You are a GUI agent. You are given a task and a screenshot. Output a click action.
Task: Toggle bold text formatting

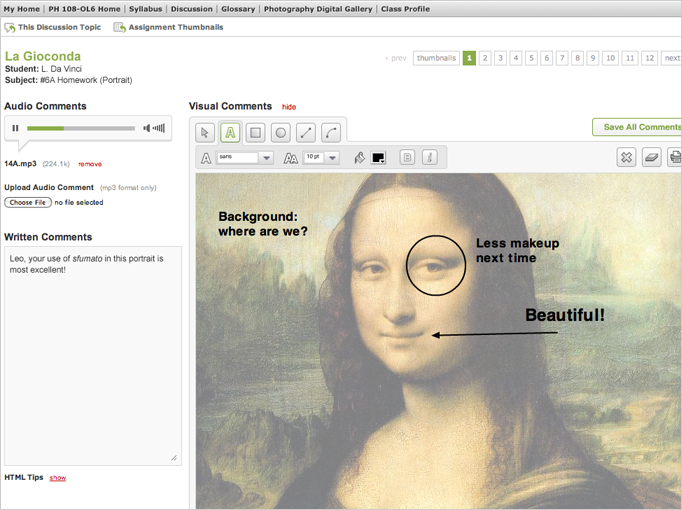tap(407, 157)
